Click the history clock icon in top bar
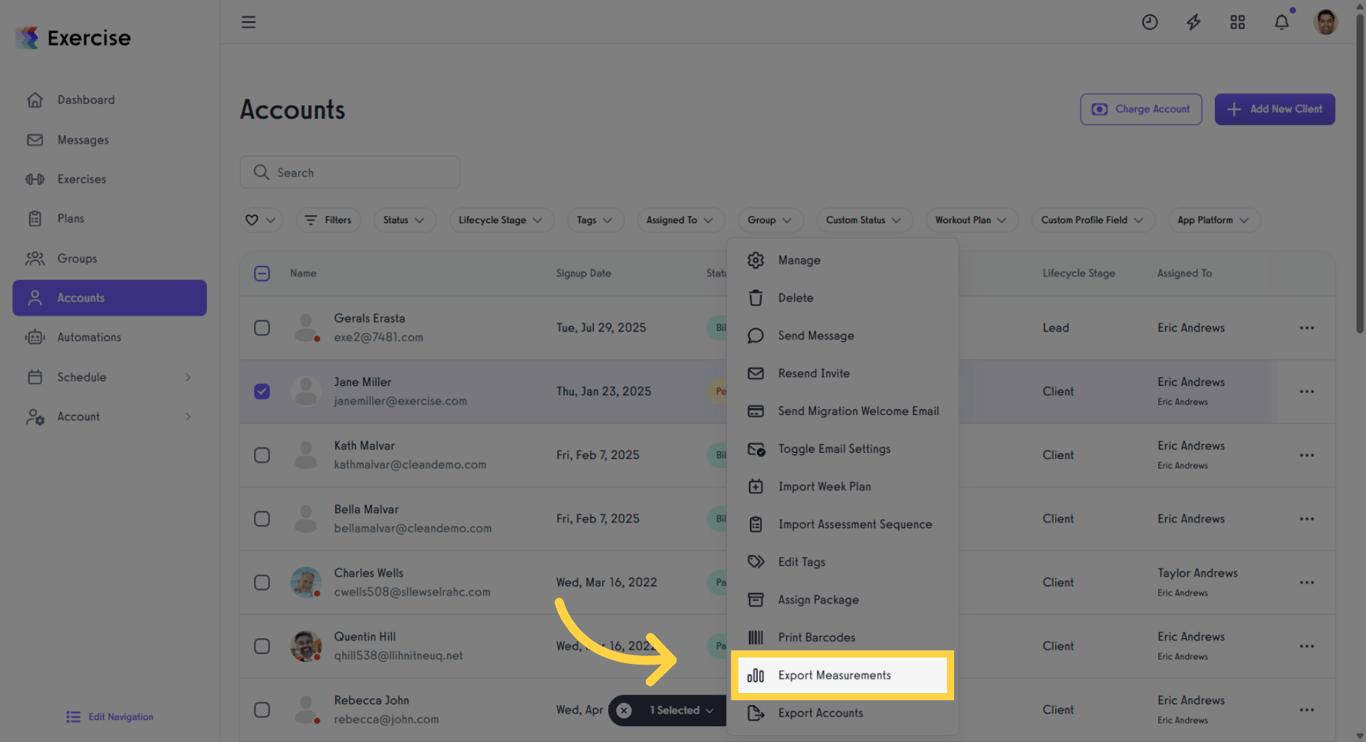 pos(1149,21)
